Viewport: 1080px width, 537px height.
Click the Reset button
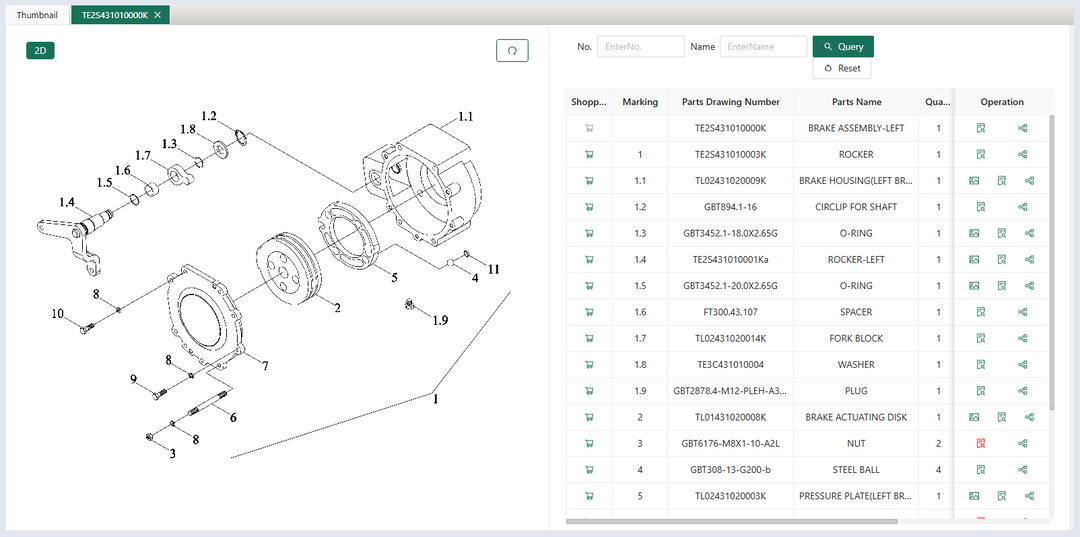(x=842, y=68)
